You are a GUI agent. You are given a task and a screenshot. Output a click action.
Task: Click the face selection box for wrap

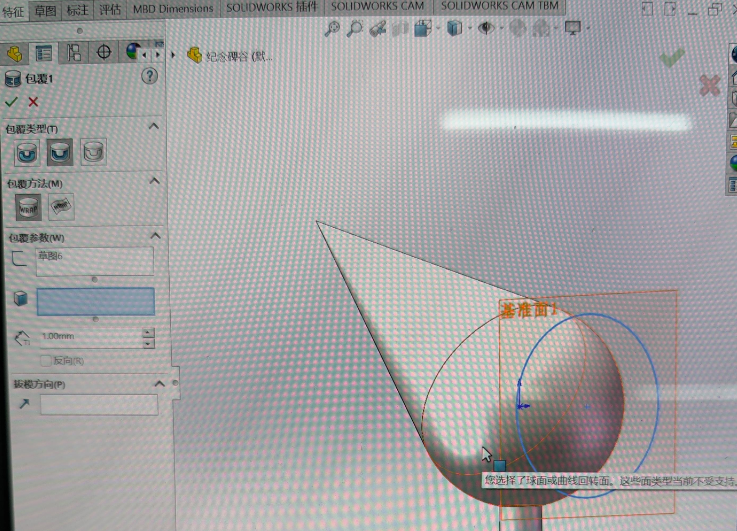96,301
